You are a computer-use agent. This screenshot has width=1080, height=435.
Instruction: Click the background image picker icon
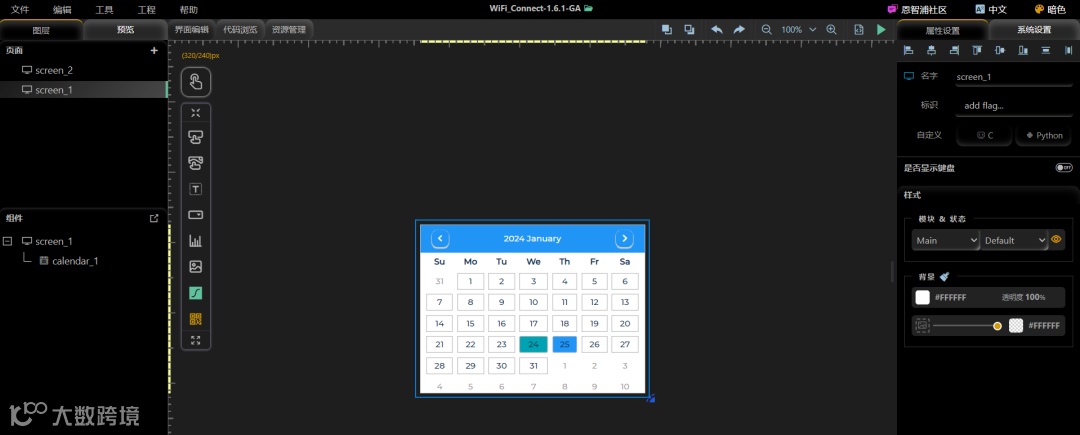click(x=922, y=326)
